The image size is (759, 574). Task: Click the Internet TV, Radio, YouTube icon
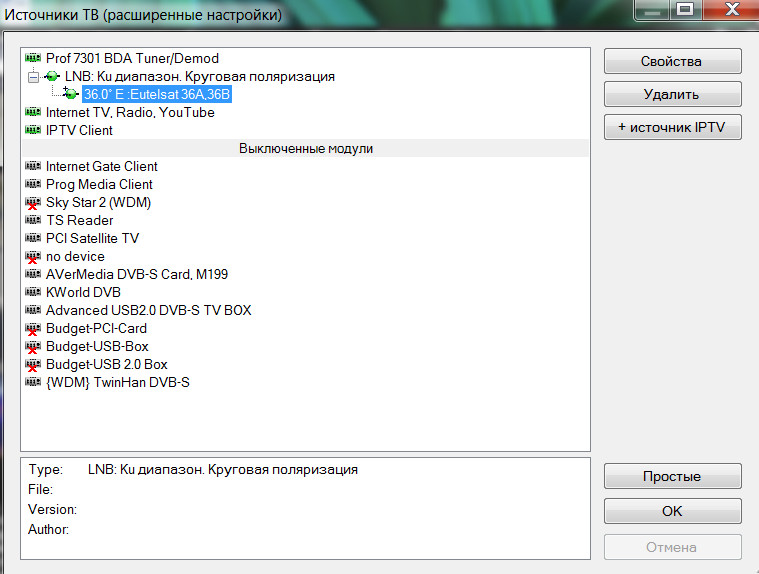(33, 113)
